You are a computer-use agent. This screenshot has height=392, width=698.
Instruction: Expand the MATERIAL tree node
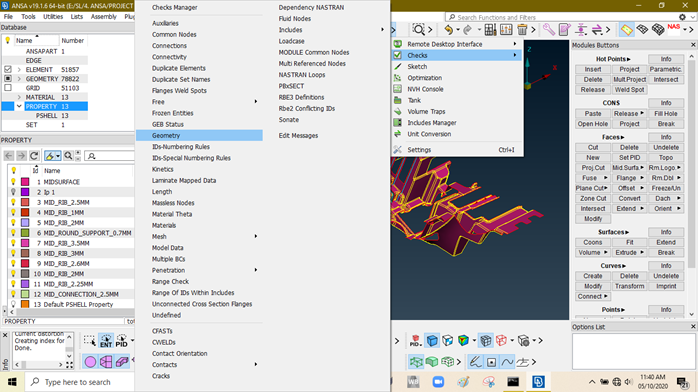pos(19,97)
